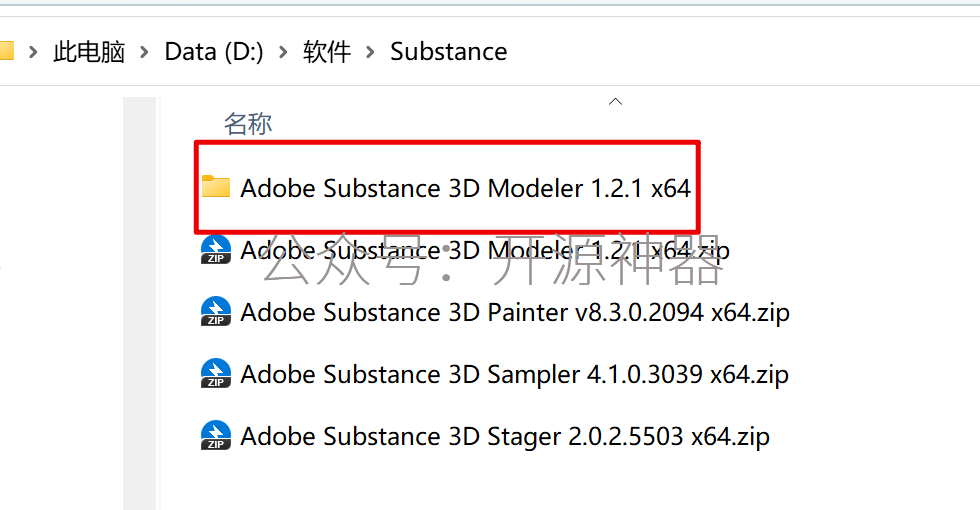Click the Modeler 1.2.1 x64.zip archive icon
This screenshot has height=510, width=980.
click(215, 250)
